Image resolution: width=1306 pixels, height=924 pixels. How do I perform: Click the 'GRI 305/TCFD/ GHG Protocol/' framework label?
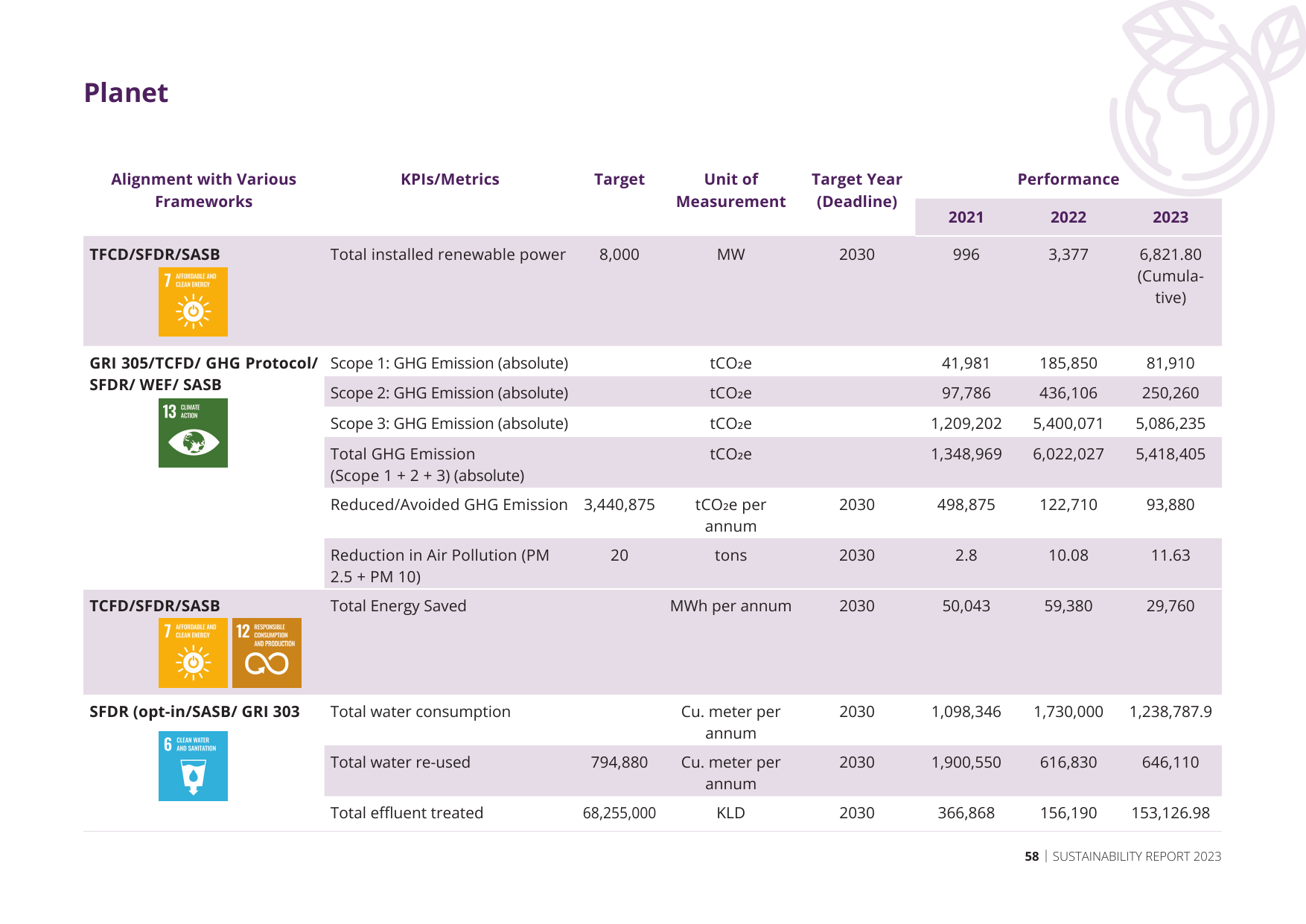click(204, 363)
